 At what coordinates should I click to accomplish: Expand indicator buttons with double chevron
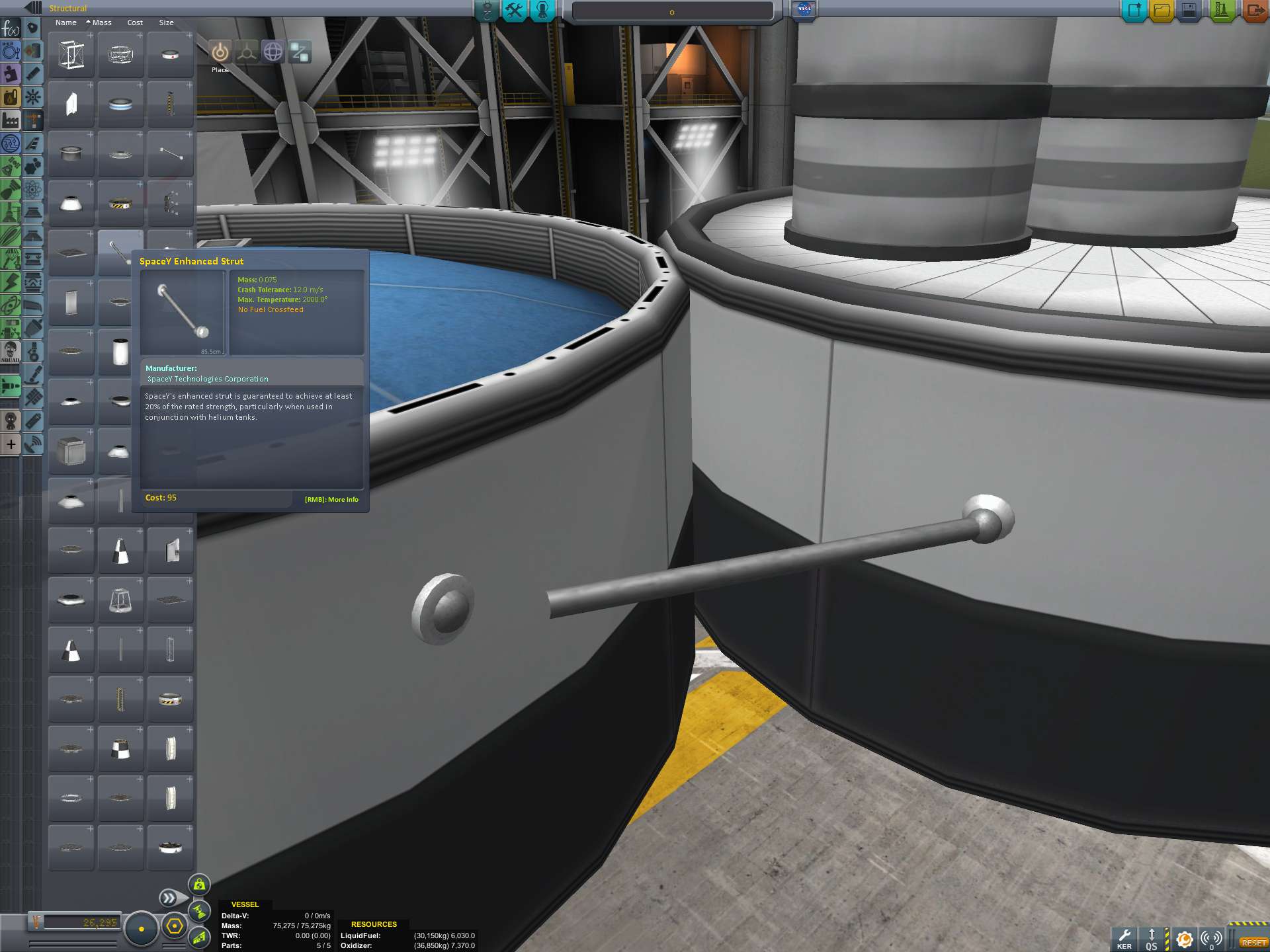168,897
